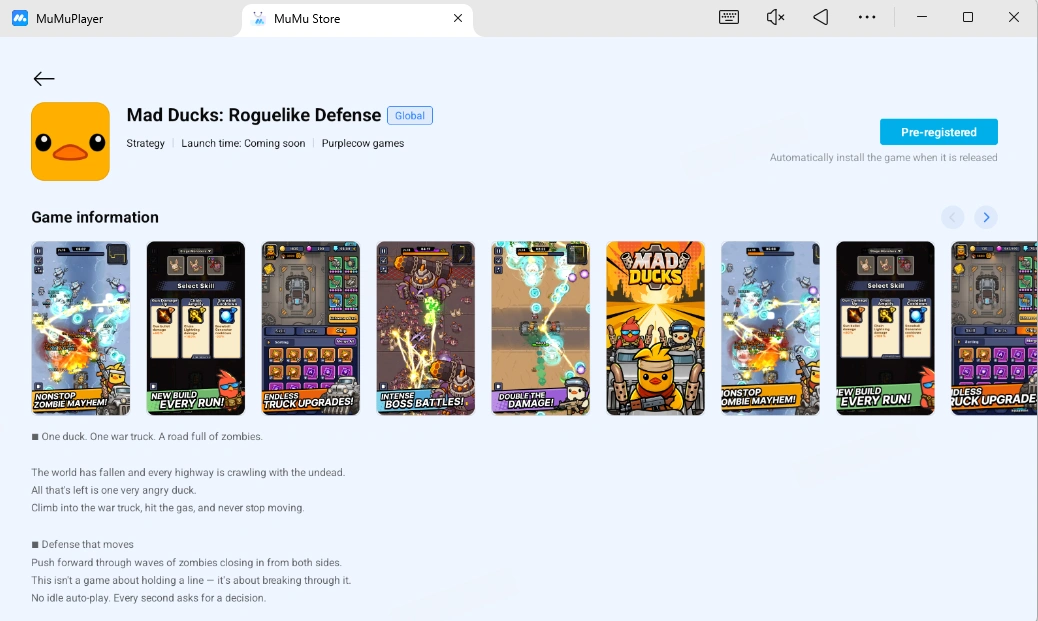
Task: Click 'The world has fallen' description line
Action: (188, 472)
